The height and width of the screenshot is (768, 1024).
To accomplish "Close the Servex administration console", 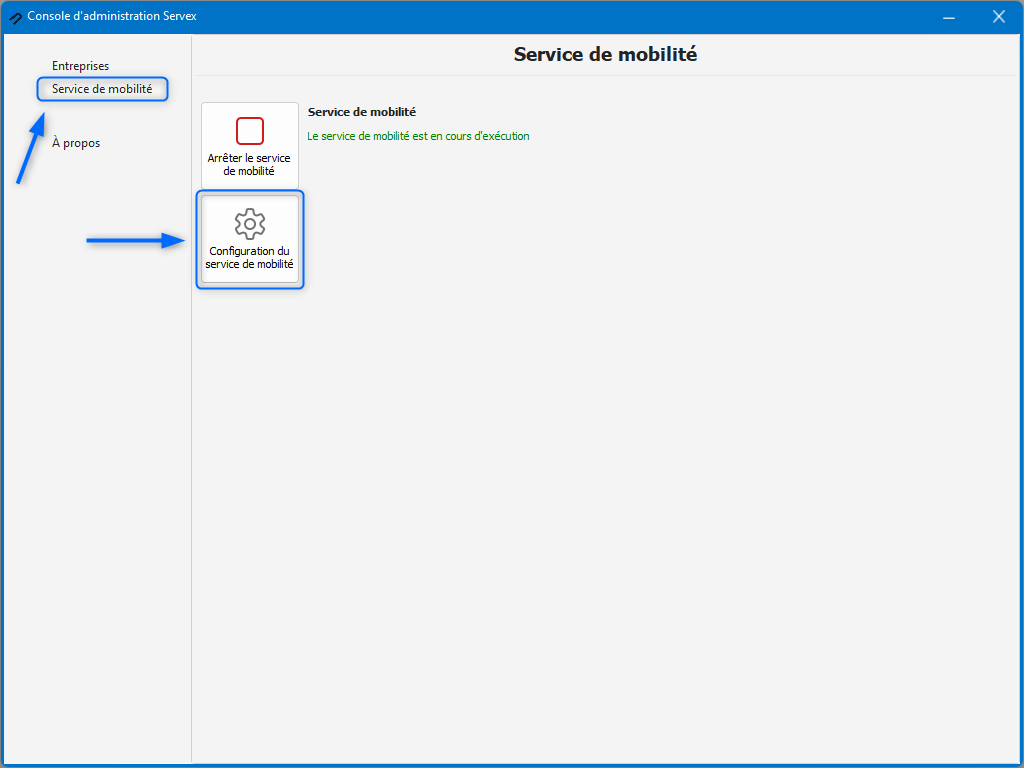I will click(998, 17).
